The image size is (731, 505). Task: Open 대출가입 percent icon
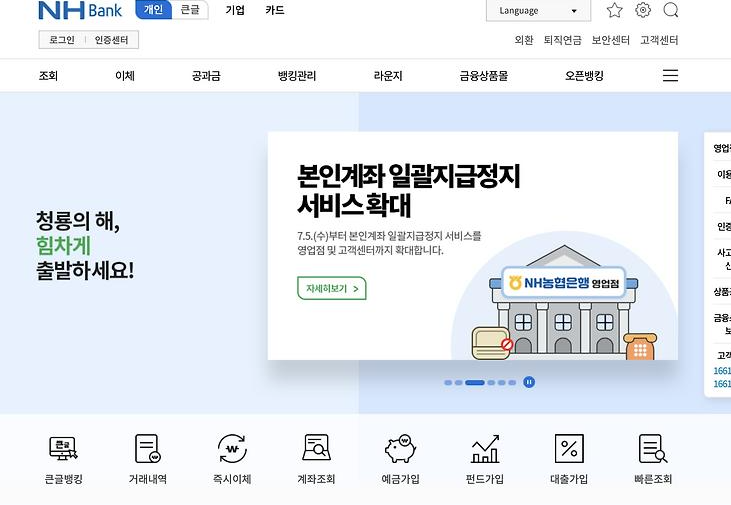click(569, 448)
